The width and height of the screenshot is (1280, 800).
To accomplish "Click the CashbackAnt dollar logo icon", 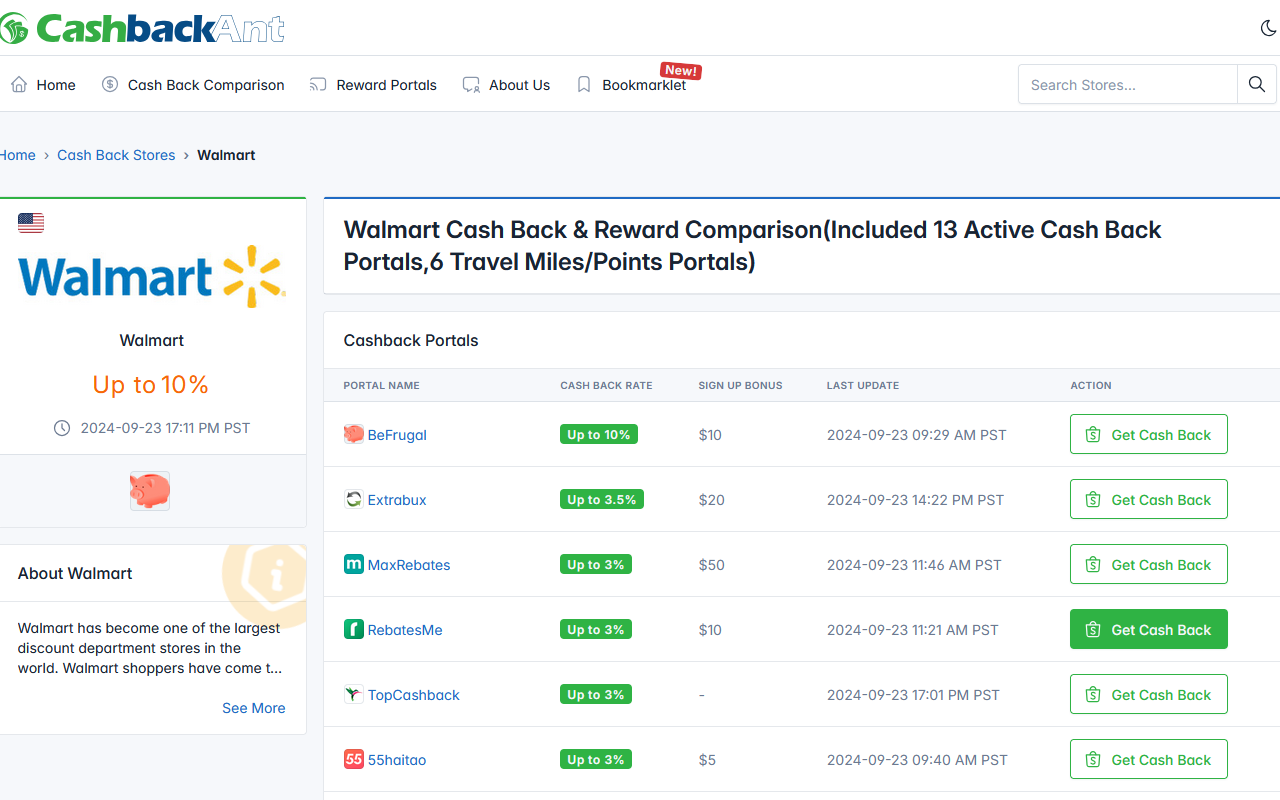I will click(14, 27).
